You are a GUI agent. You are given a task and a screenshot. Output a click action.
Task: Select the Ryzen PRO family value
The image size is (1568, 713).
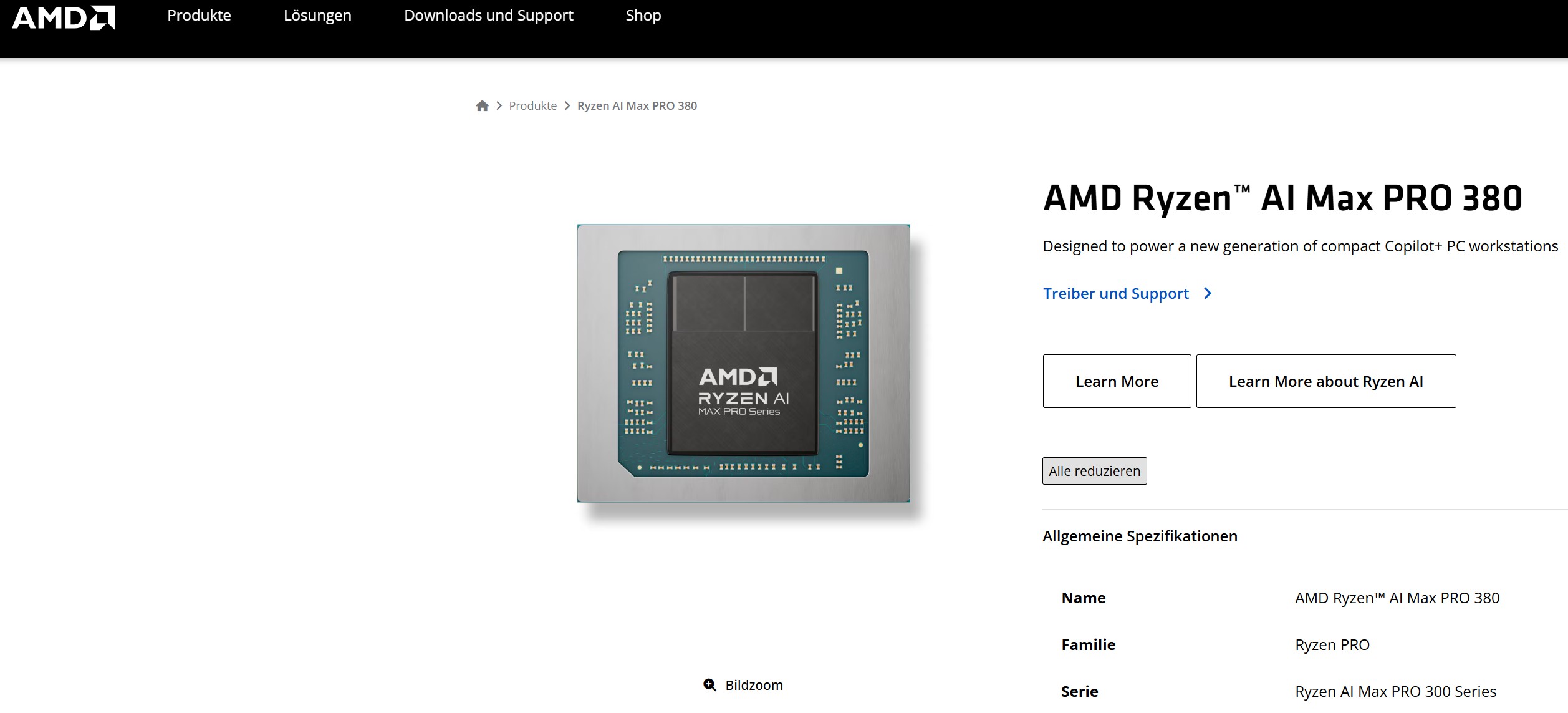1334,644
